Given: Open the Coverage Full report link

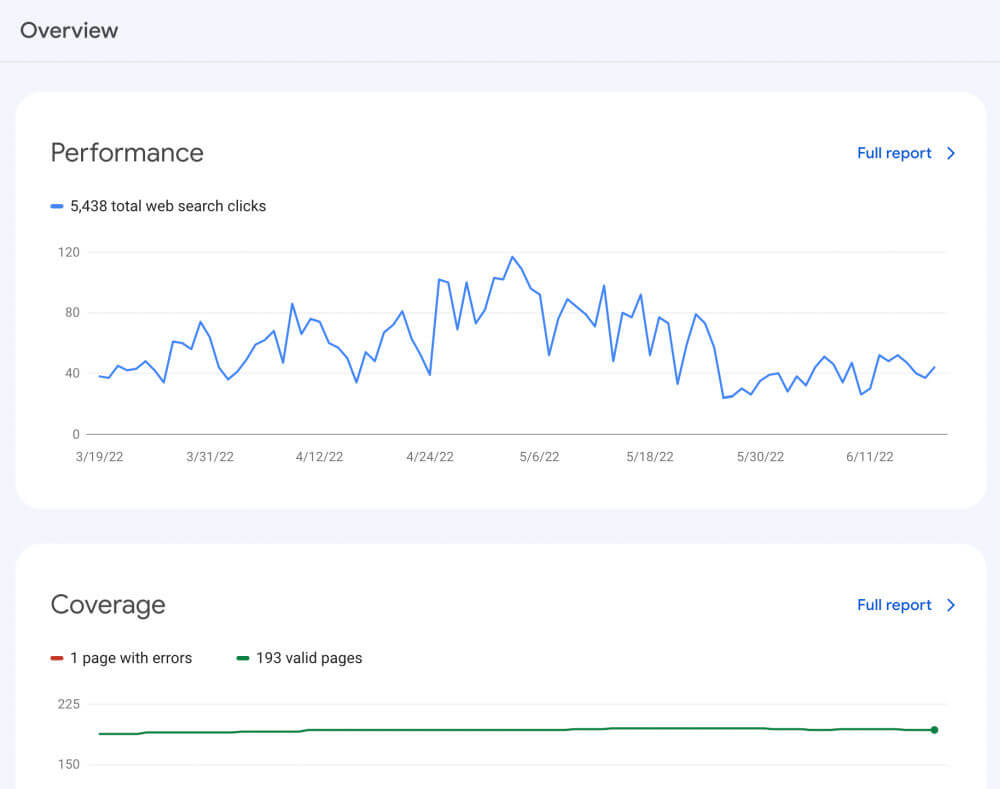Looking at the screenshot, I should pos(893,605).
